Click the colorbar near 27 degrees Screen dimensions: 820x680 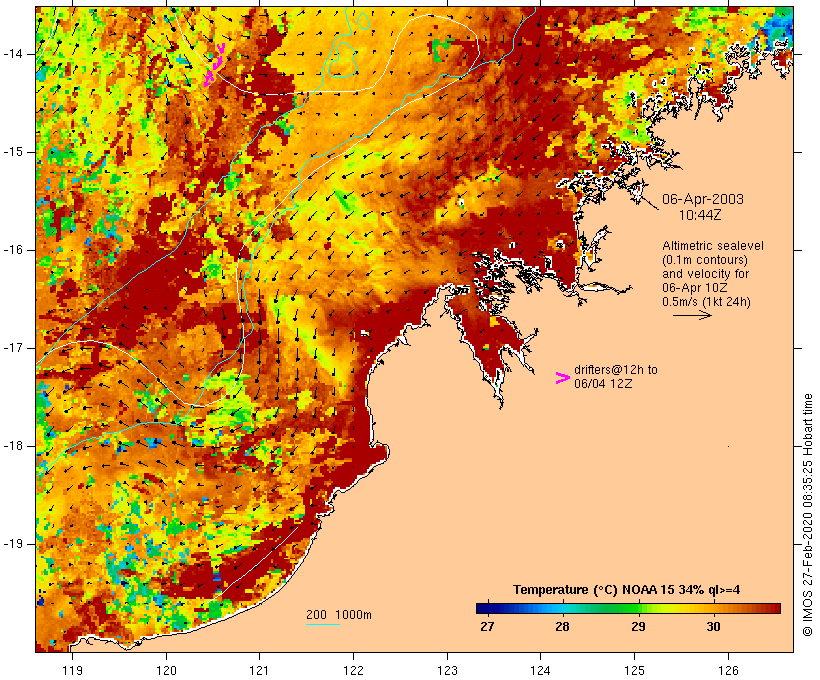click(487, 608)
